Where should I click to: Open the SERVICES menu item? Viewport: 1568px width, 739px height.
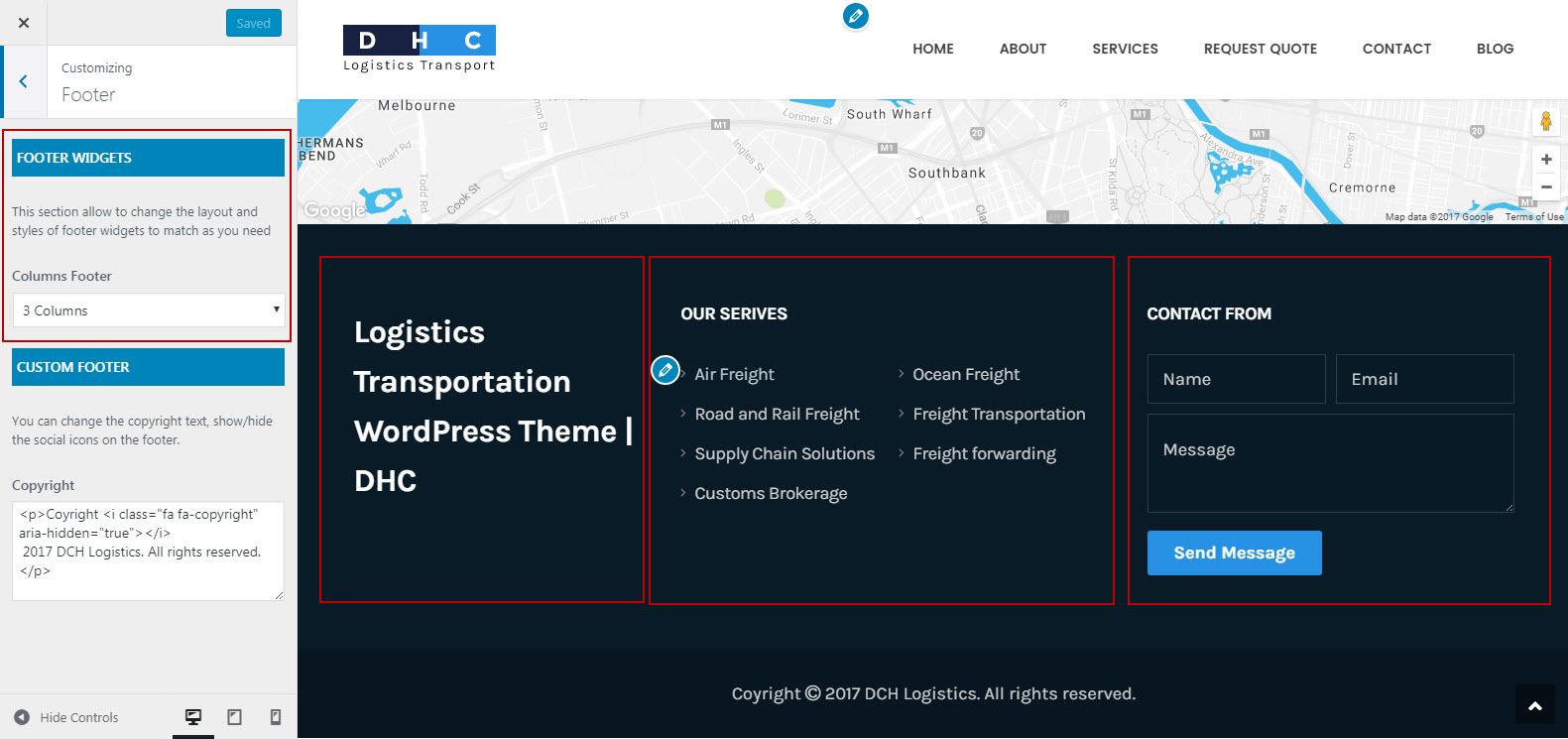point(1125,49)
